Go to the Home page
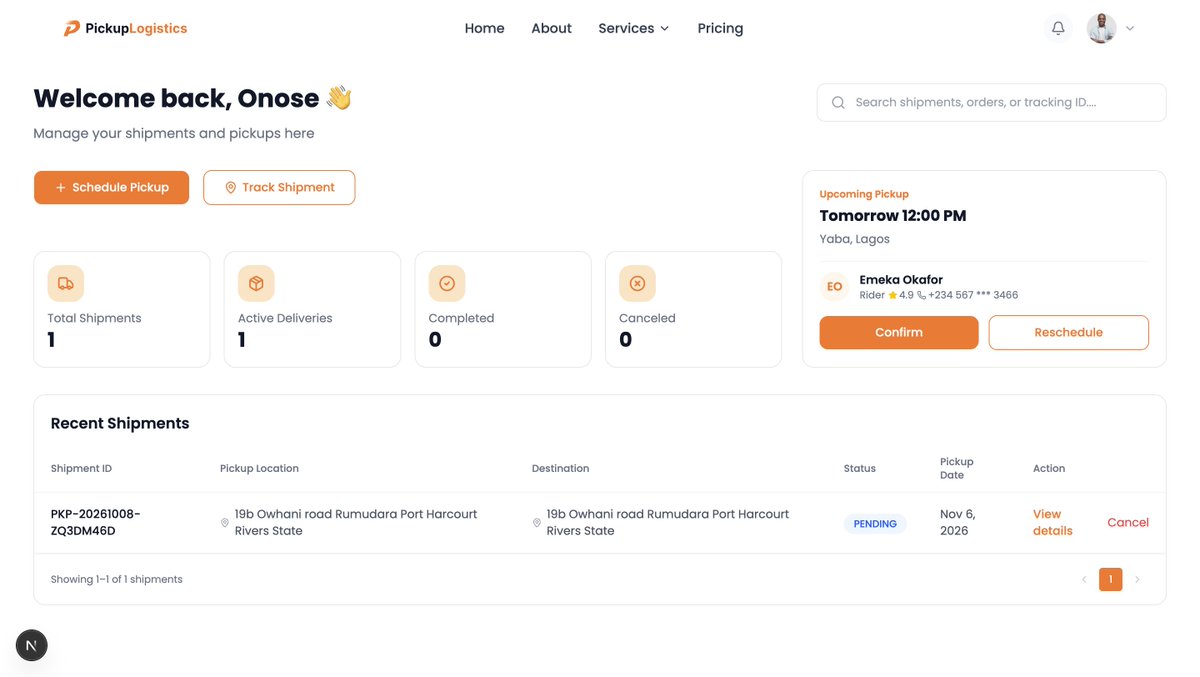1200x677 pixels. pyautogui.click(x=484, y=28)
